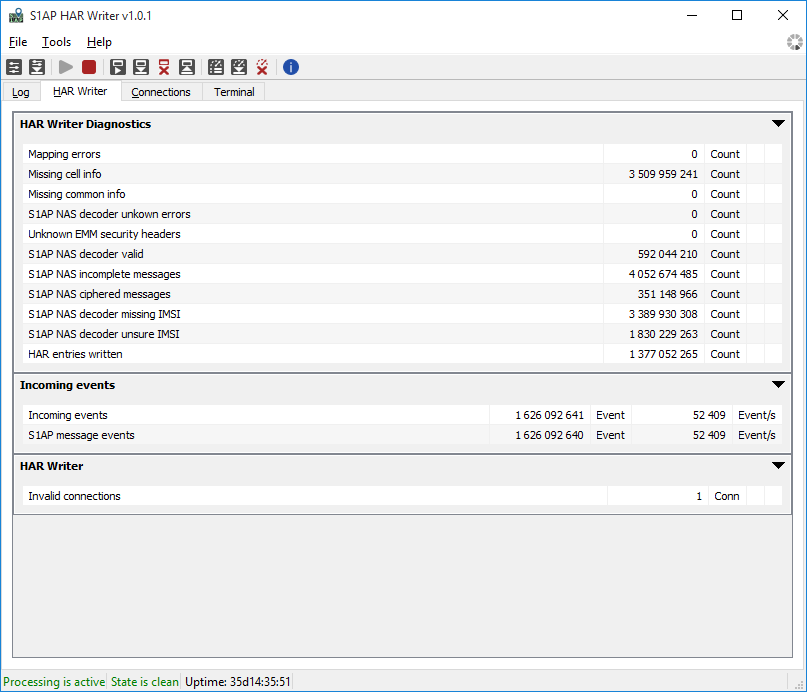The width and height of the screenshot is (807, 692).
Task: Click the window resize grip corner
Action: pyautogui.click(x=799, y=685)
